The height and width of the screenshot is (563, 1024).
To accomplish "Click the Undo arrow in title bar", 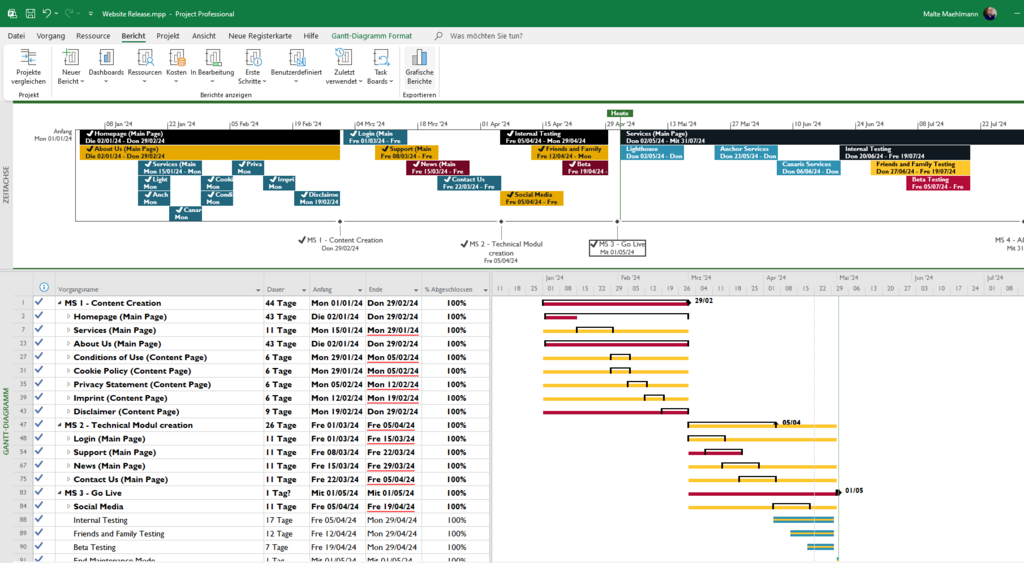I will click(x=47, y=14).
